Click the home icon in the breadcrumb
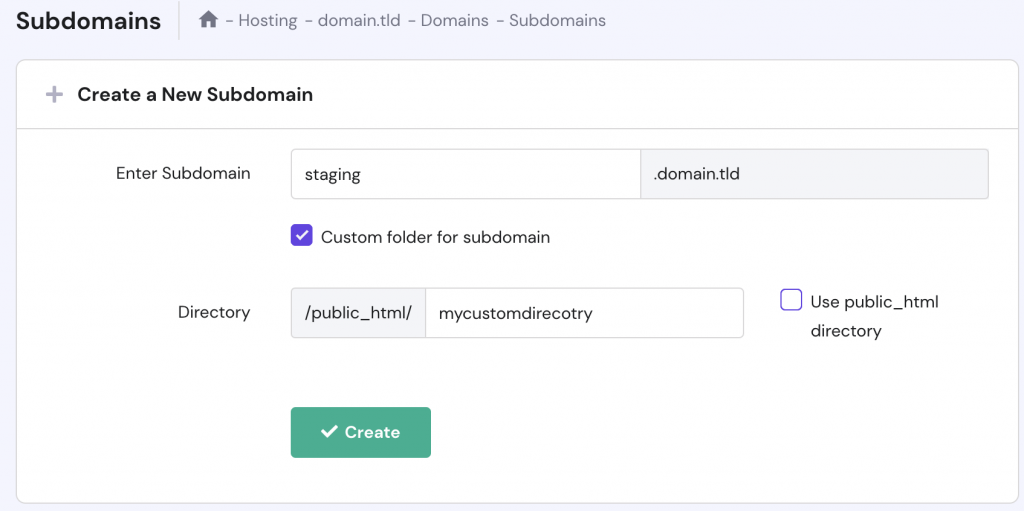Screen dimensions: 1024x511 (x=208, y=20)
